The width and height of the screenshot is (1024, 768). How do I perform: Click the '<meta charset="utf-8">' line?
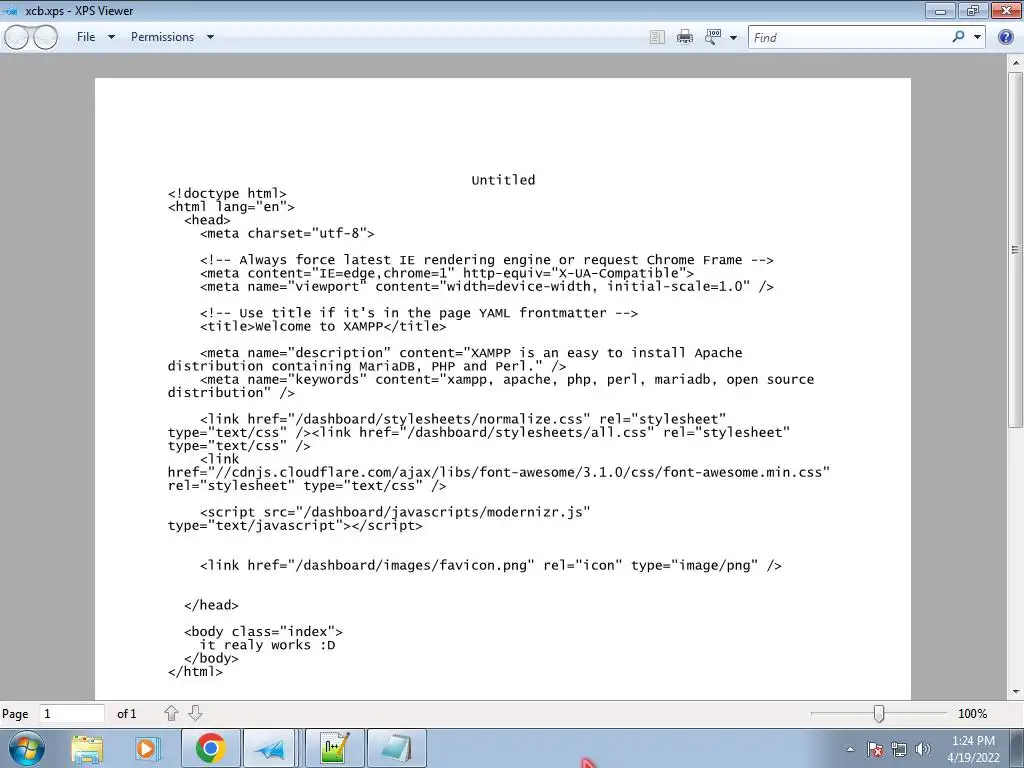(287, 233)
